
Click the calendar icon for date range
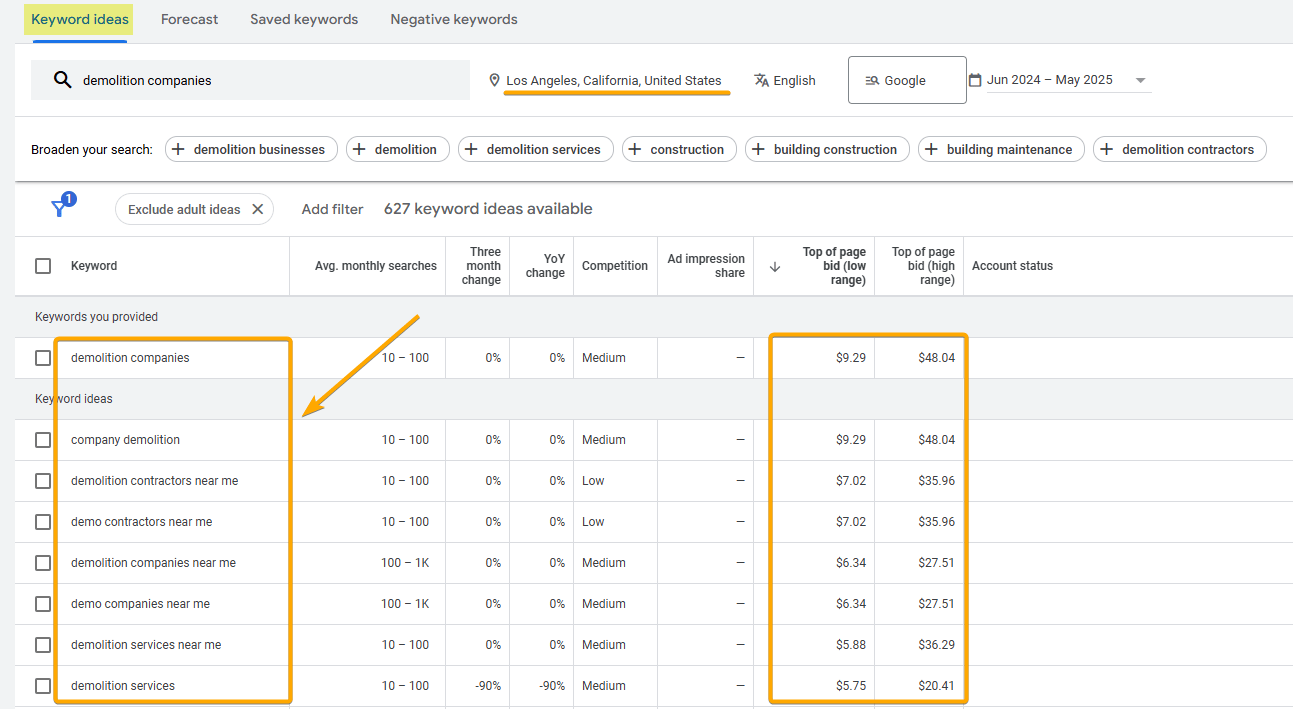click(x=975, y=79)
